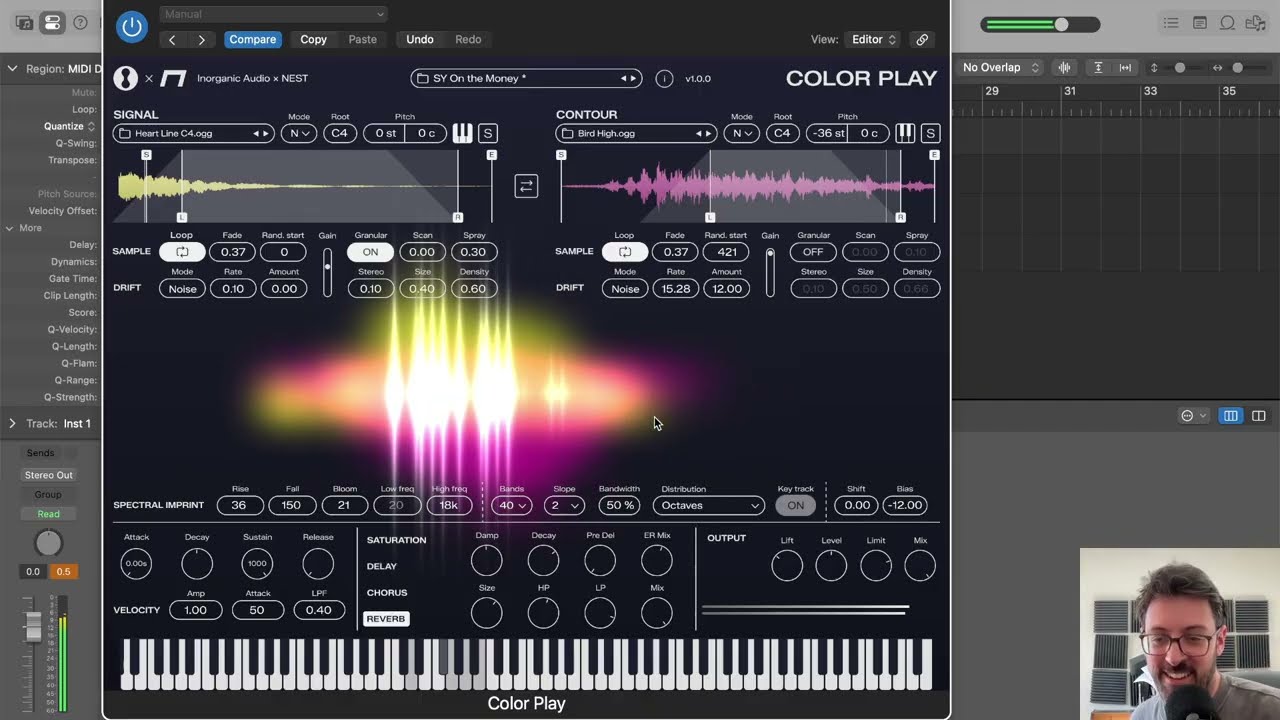Click the Output Lift knob
Screen dimensions: 1280x720
point(787,566)
